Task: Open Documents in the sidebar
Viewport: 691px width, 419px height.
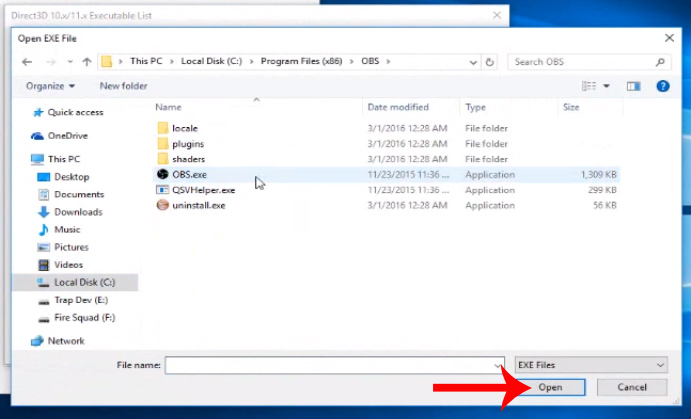Action: [71, 194]
